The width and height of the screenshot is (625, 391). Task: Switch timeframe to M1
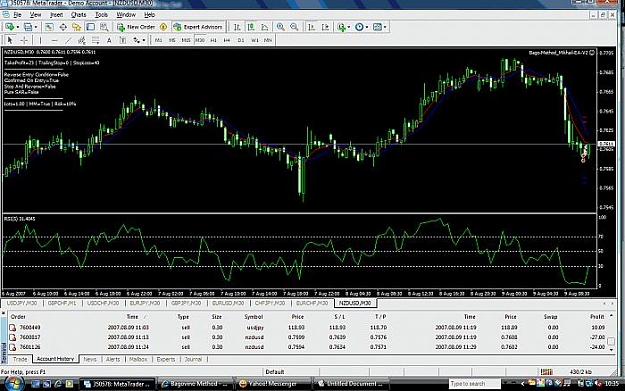158,40
